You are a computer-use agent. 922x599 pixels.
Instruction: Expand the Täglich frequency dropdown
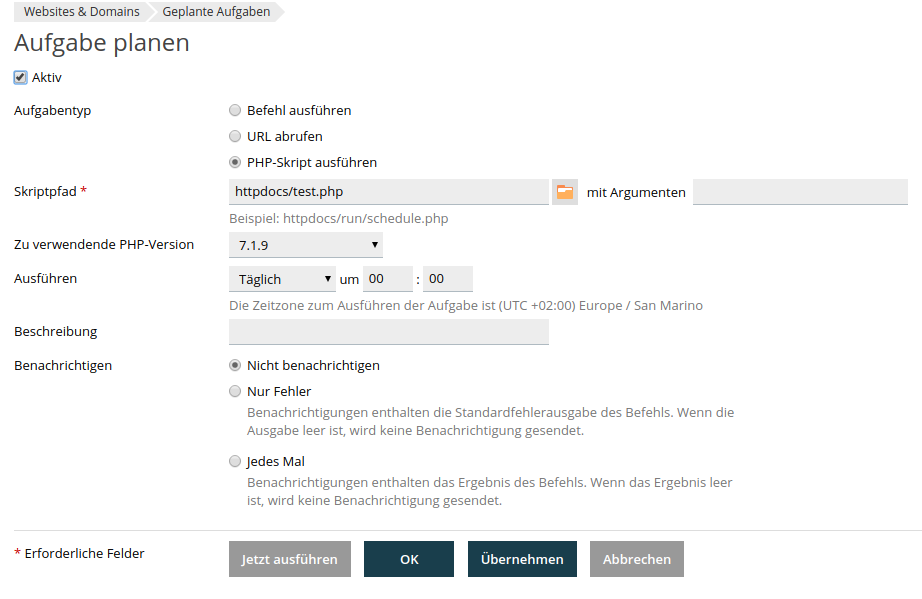[282, 279]
